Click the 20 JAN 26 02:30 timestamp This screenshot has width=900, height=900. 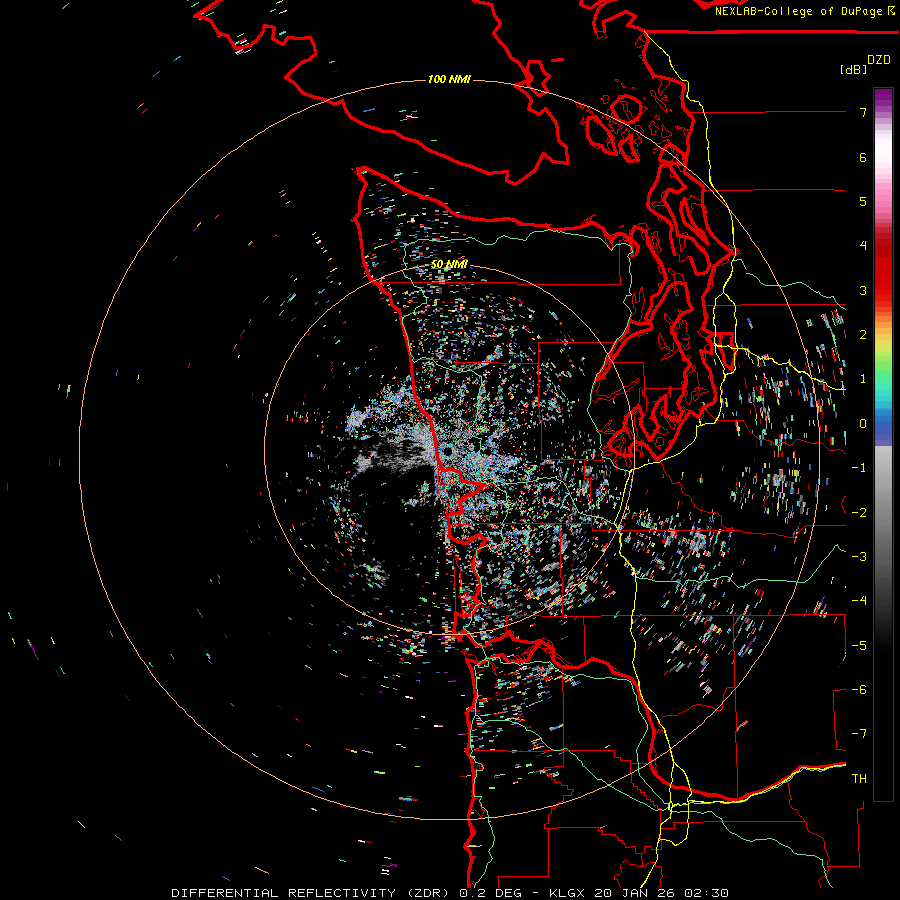coord(660,893)
